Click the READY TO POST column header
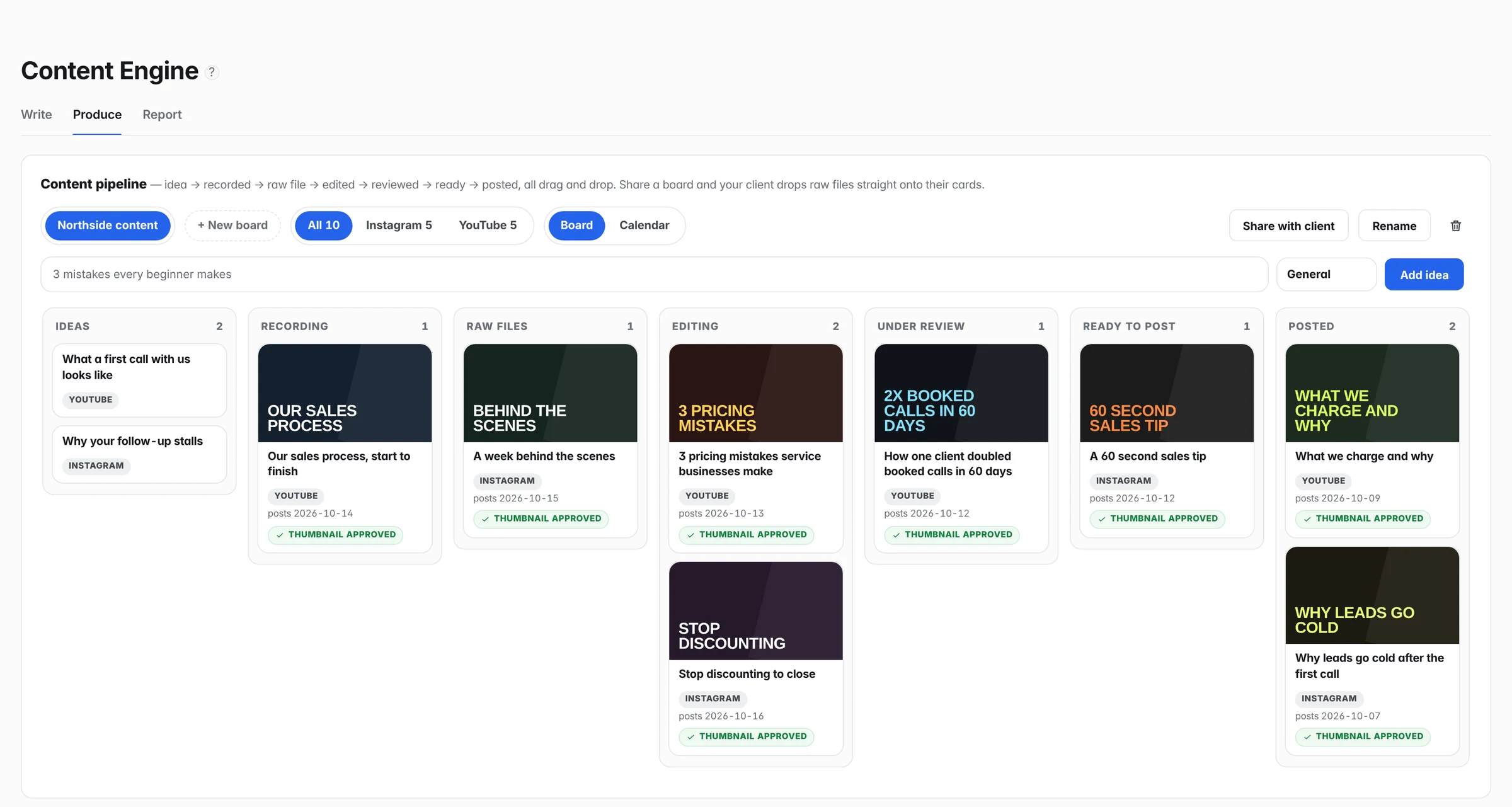 (1129, 326)
